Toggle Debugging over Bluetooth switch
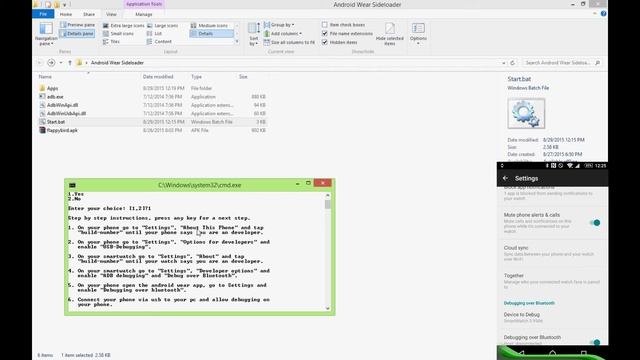 click(x=596, y=341)
